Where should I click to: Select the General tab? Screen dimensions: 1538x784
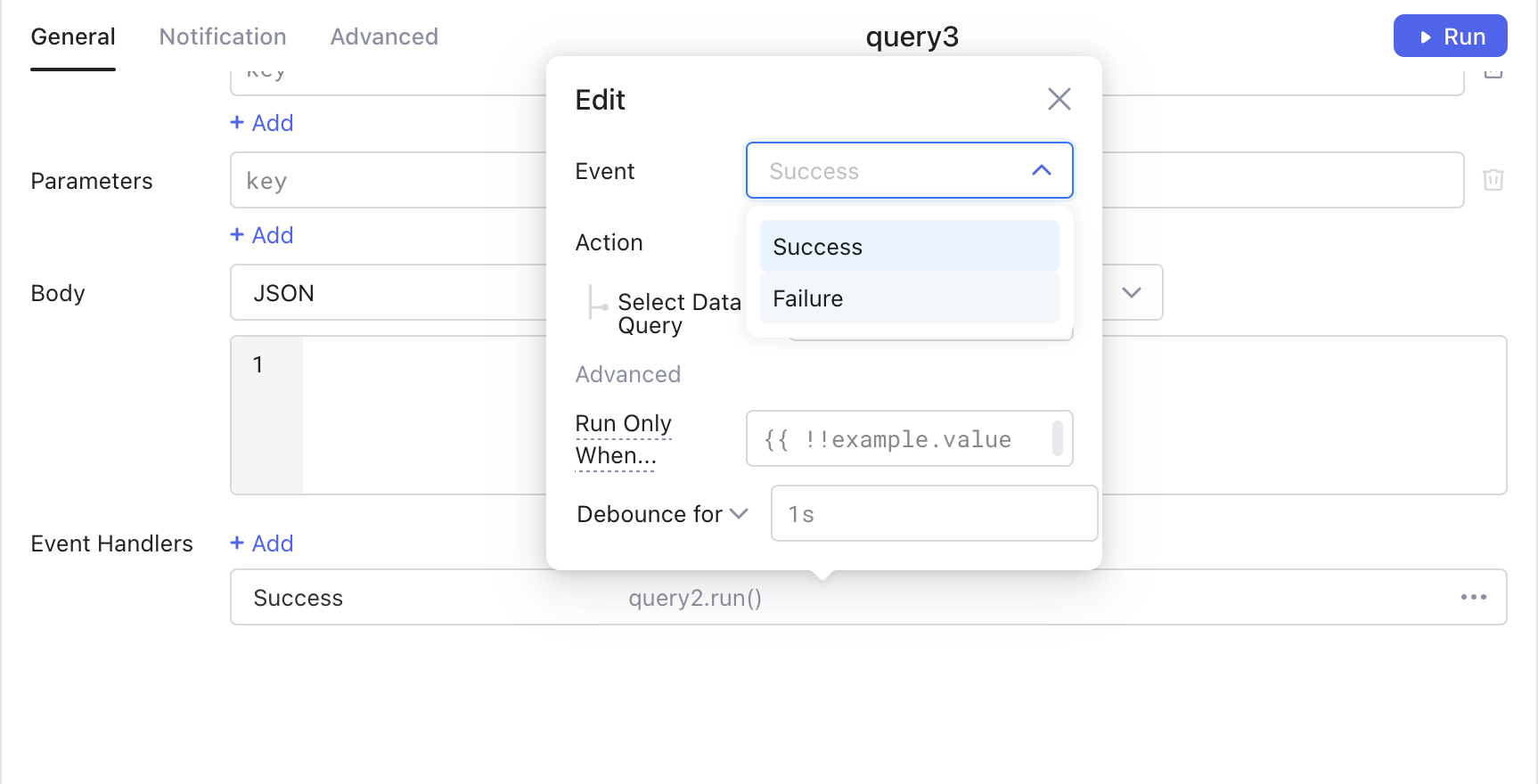[x=73, y=37]
